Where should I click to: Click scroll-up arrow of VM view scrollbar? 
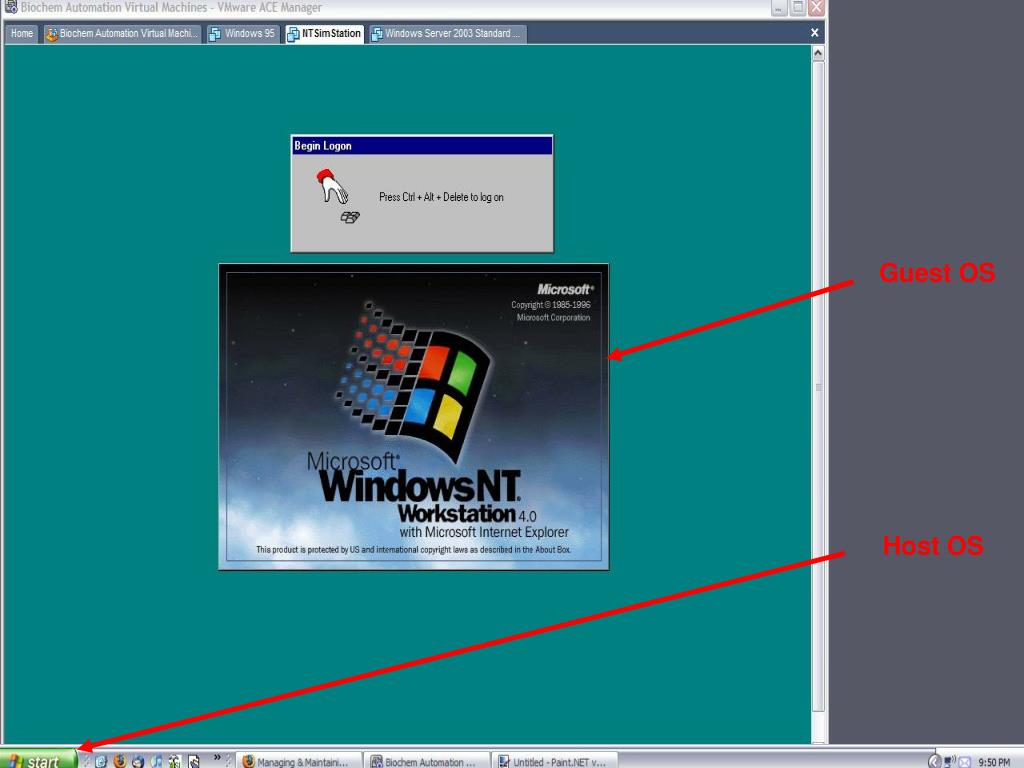818,54
